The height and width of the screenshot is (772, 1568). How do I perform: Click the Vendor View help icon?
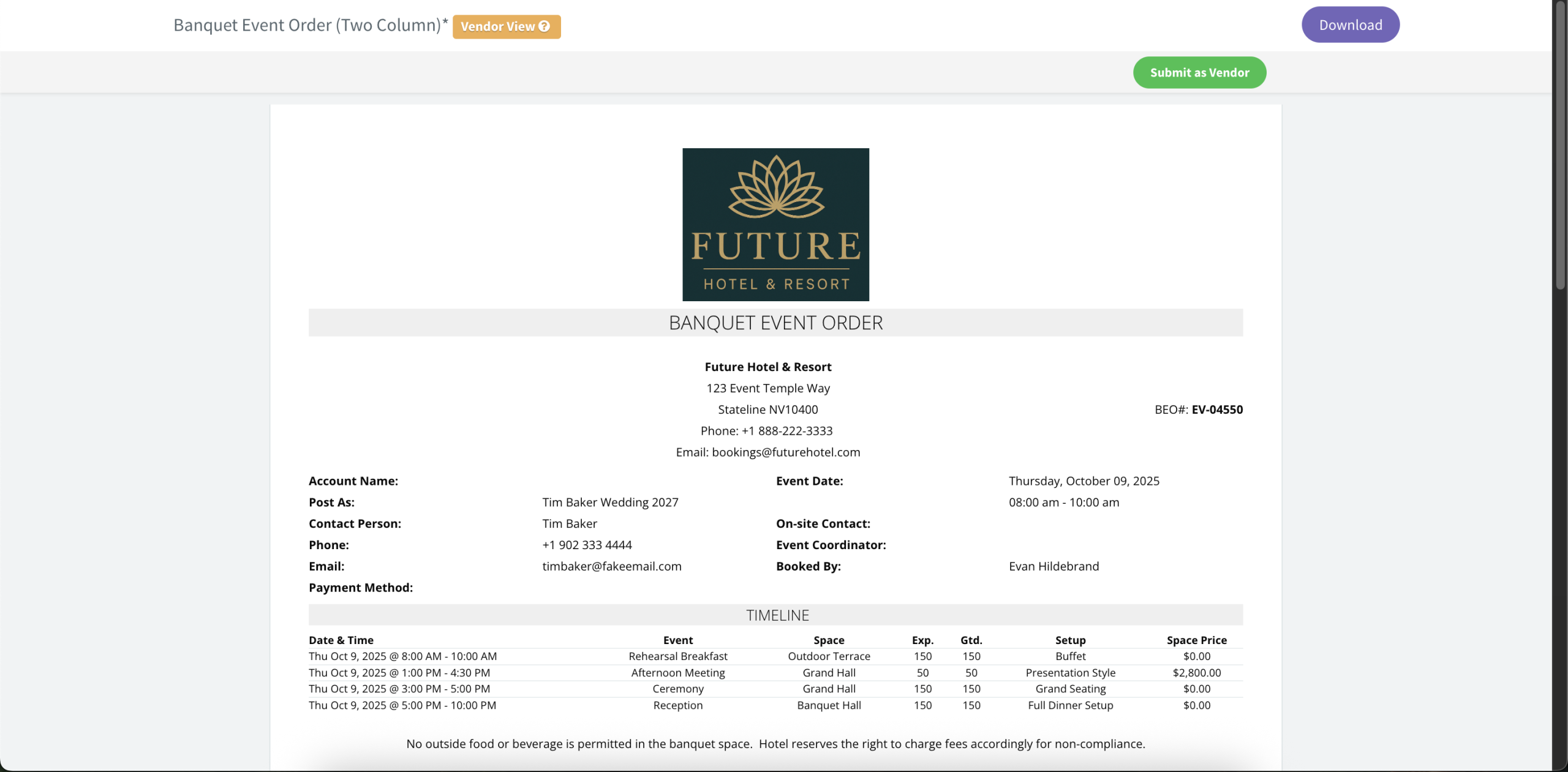tap(544, 26)
